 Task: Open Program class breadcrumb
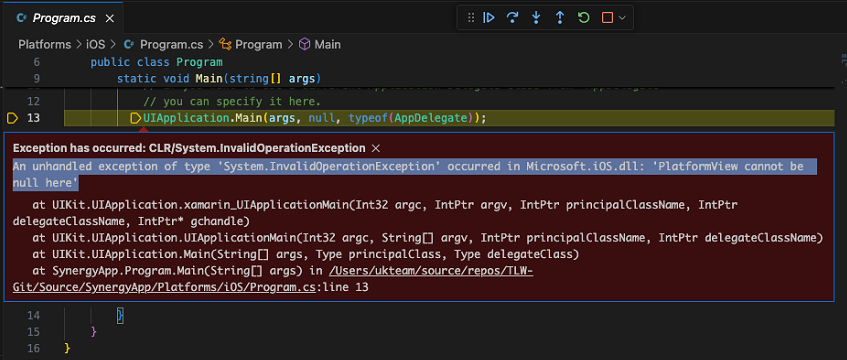pos(251,45)
